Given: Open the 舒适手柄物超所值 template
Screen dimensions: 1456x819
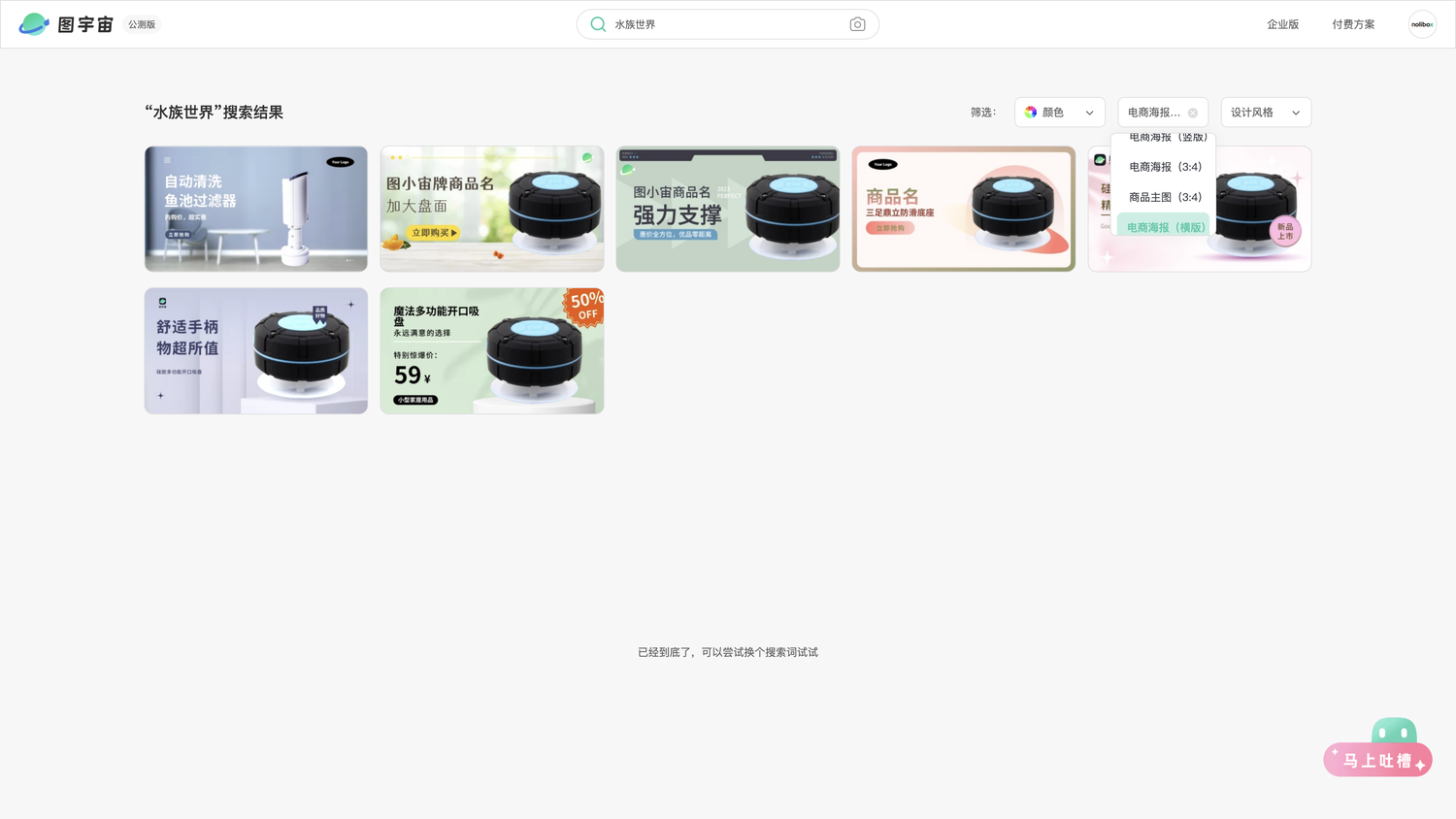Looking at the screenshot, I should pyautogui.click(x=256, y=350).
